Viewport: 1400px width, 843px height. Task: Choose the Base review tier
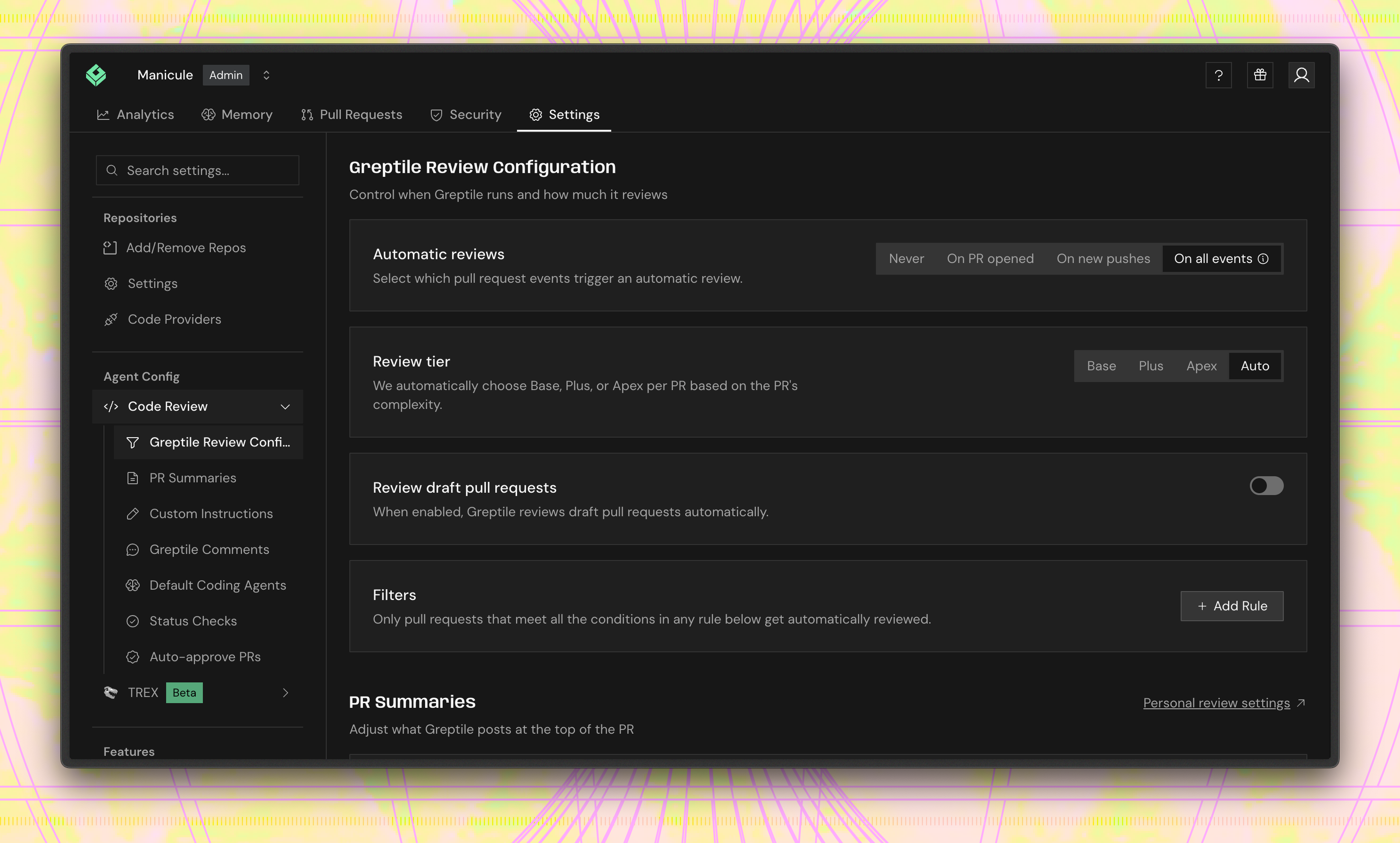click(1101, 366)
